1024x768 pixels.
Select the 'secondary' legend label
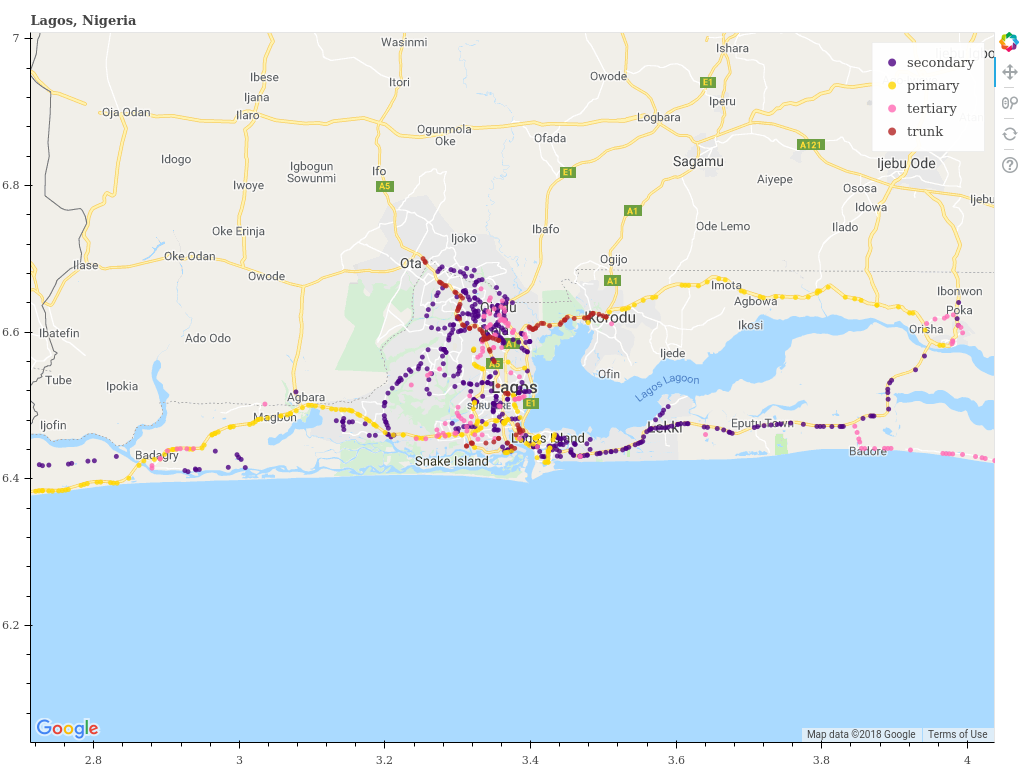tap(940, 63)
